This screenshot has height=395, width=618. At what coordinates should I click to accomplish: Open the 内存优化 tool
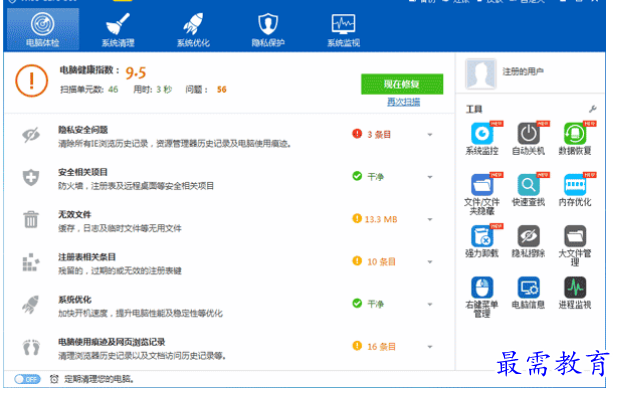[575, 190]
